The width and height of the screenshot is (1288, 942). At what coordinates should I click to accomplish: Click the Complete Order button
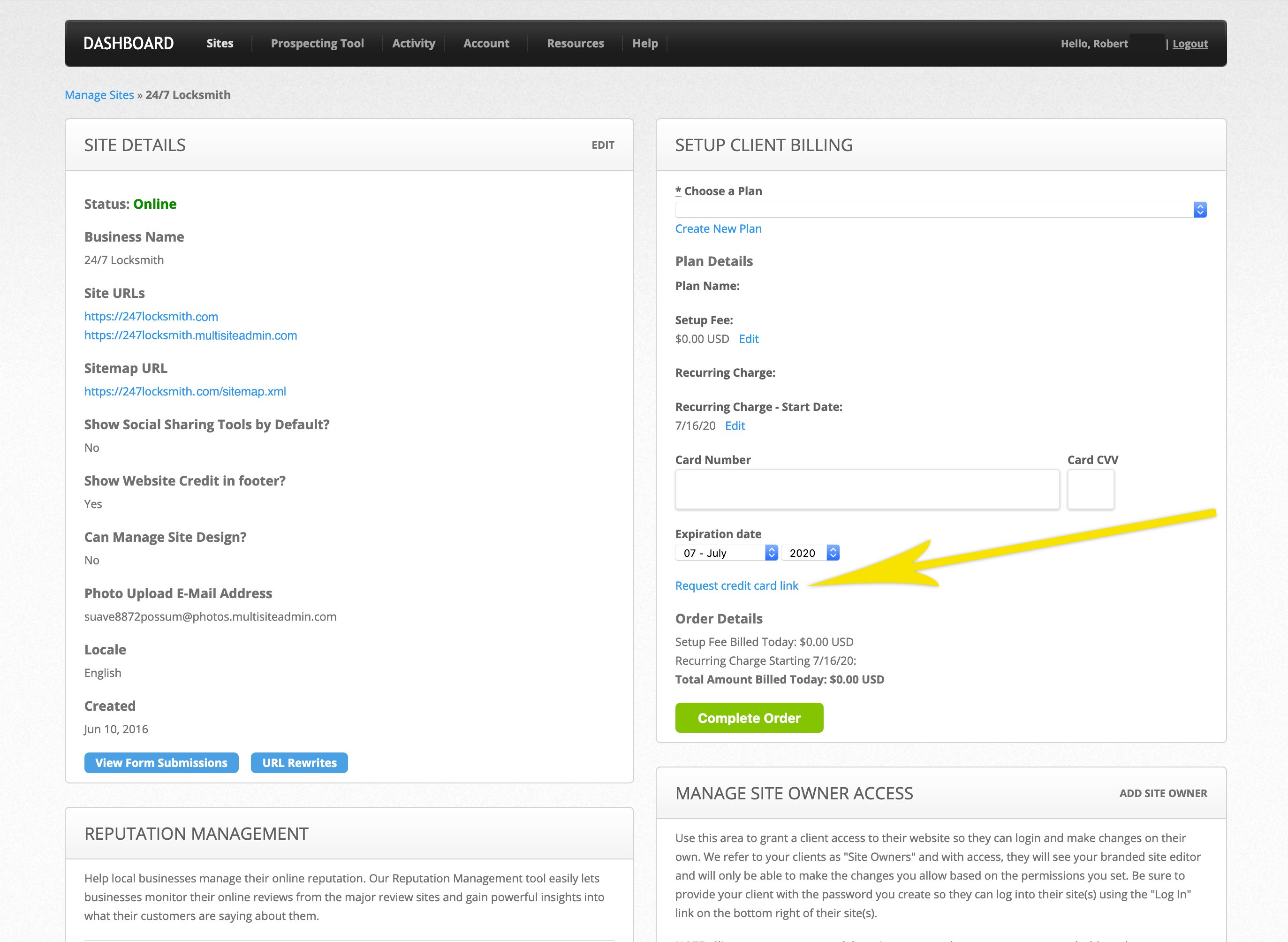pos(749,718)
